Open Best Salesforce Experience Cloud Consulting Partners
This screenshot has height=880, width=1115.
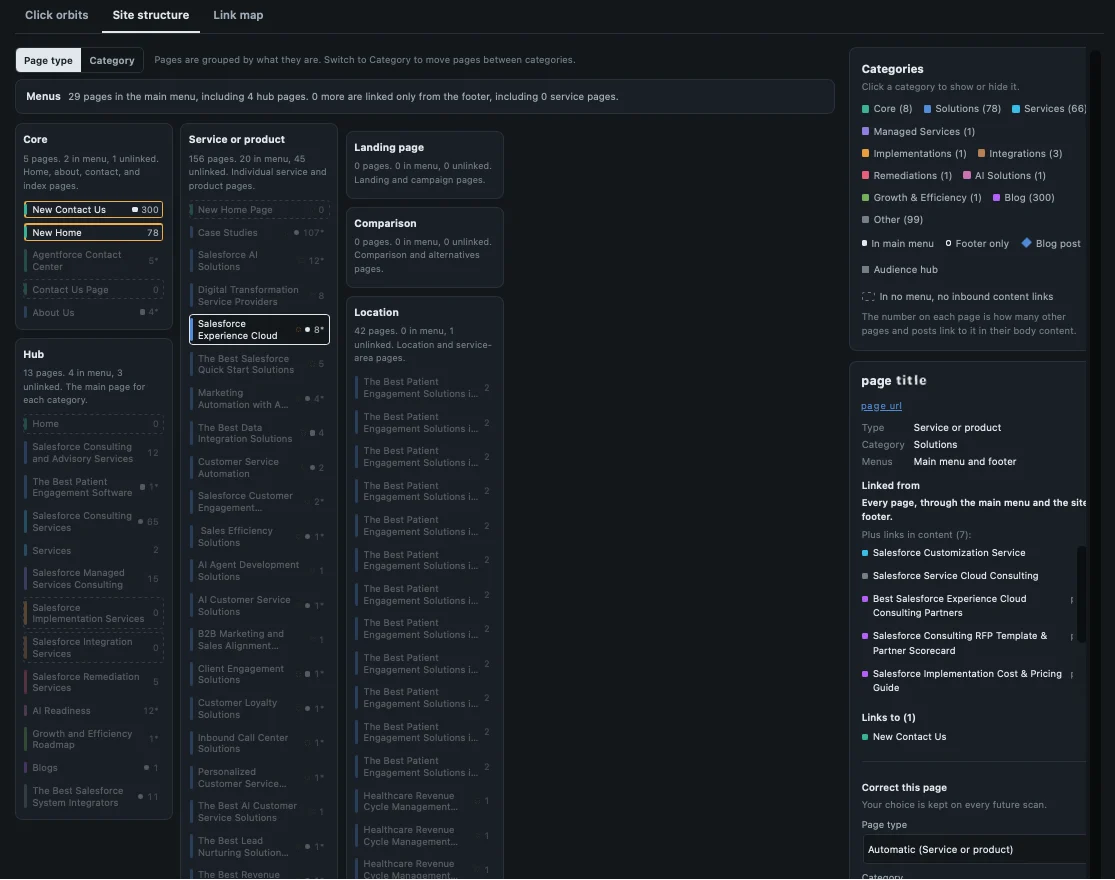[949, 606]
